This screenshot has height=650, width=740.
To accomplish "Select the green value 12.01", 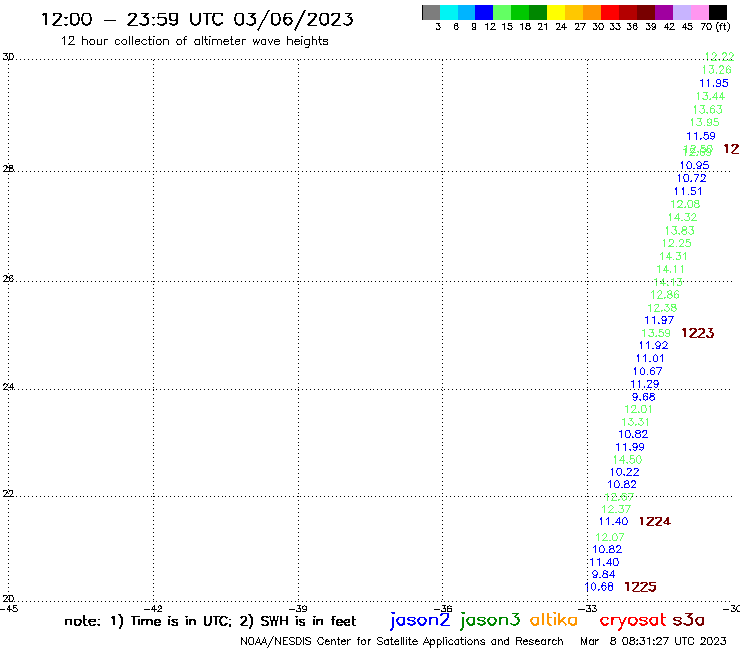I will (x=639, y=409).
